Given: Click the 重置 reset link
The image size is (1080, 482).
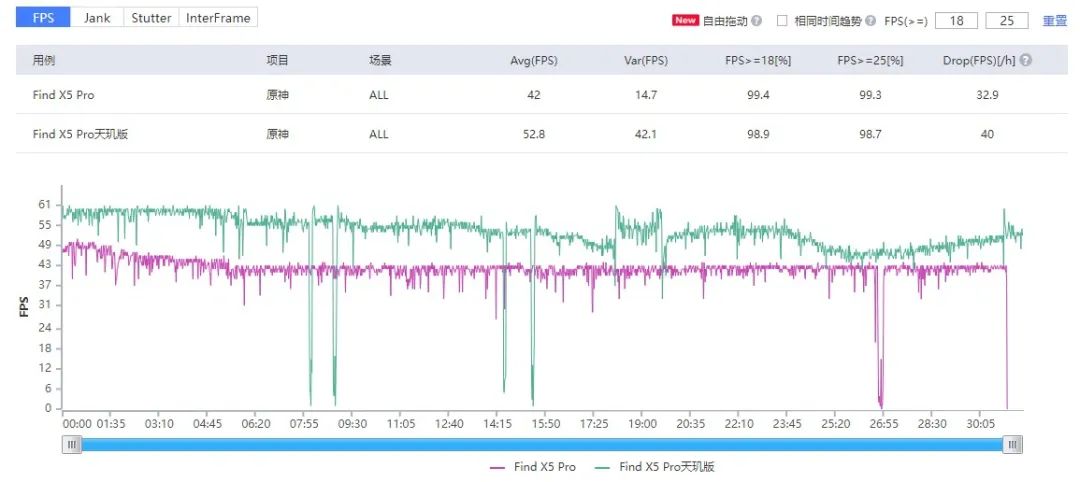Looking at the screenshot, I should point(1055,21).
